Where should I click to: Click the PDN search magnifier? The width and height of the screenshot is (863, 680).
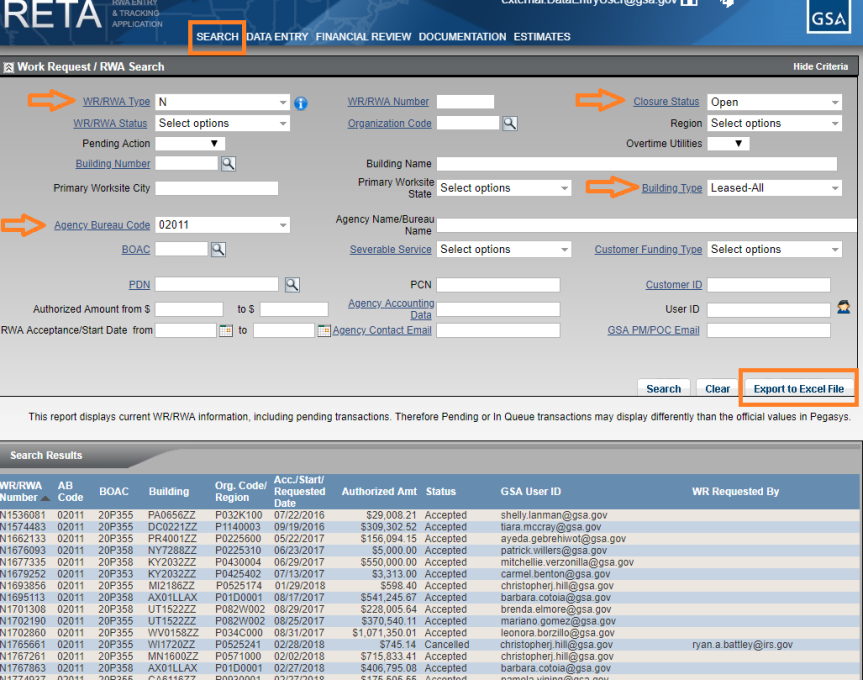click(x=290, y=283)
